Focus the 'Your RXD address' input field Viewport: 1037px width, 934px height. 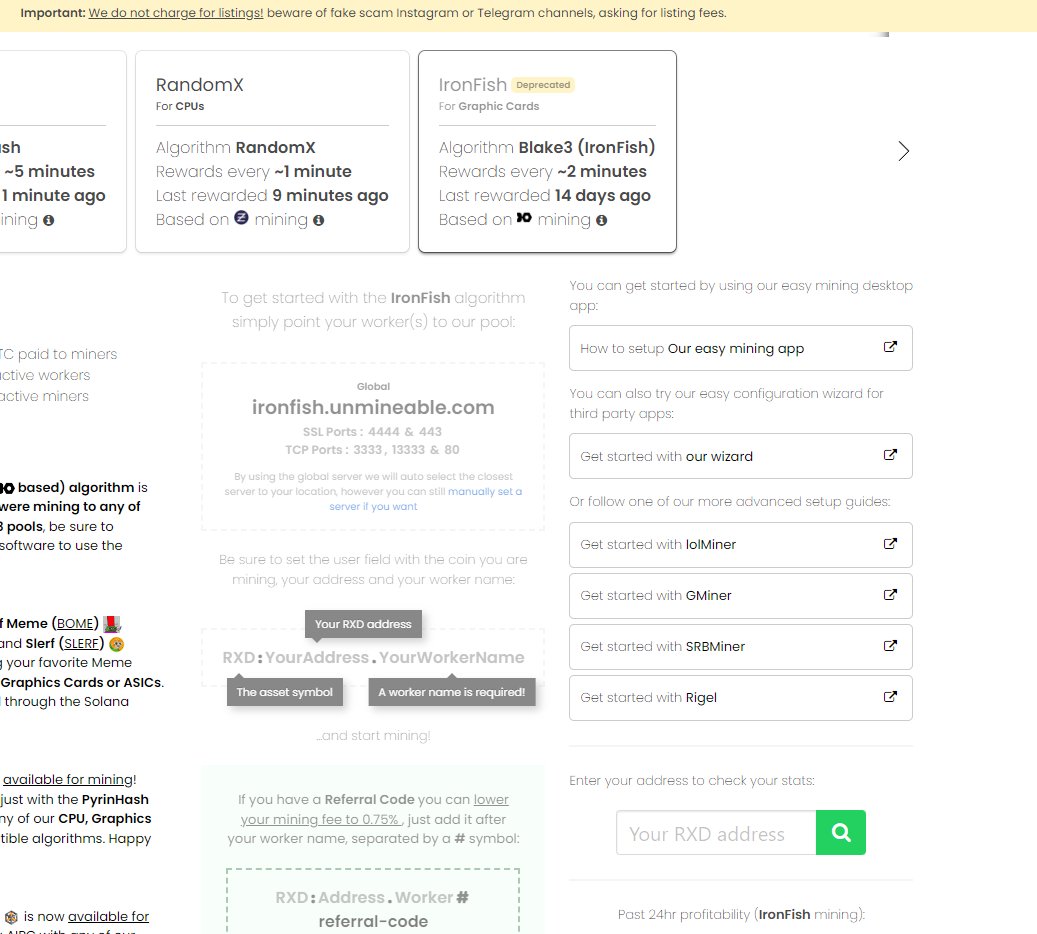pyautogui.click(x=716, y=832)
